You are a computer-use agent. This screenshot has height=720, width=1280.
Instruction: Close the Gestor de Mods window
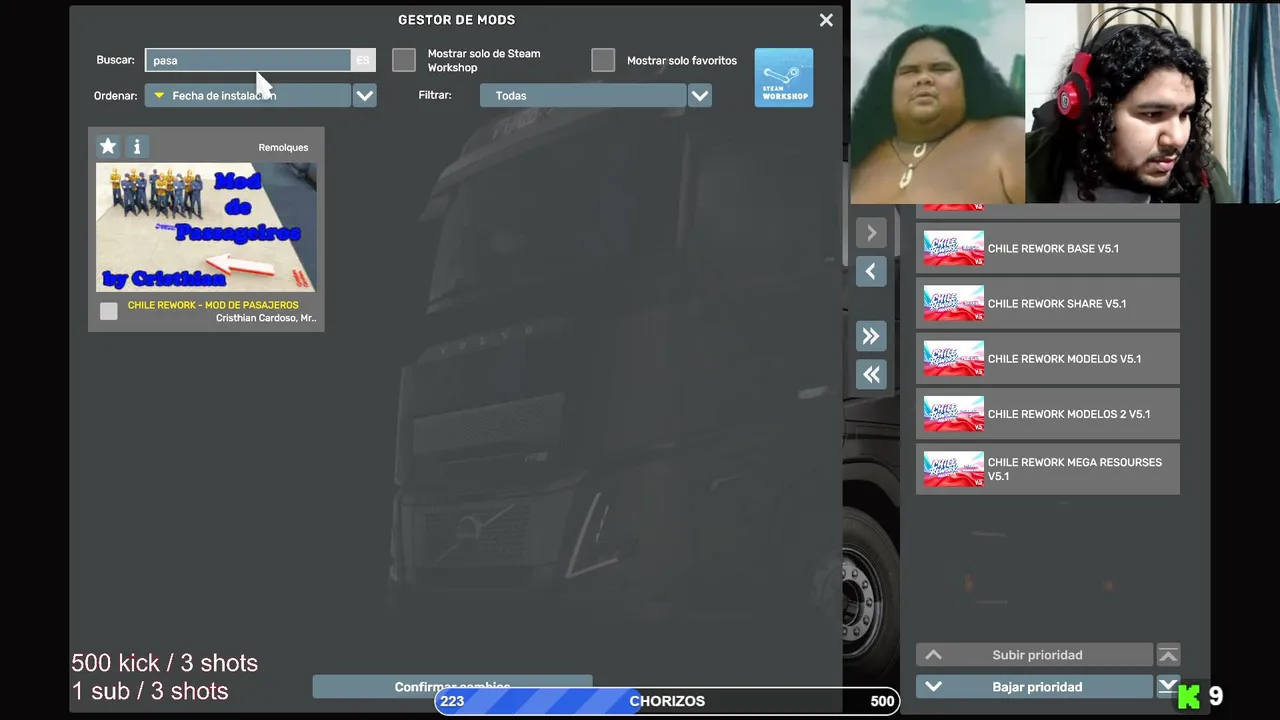point(826,20)
